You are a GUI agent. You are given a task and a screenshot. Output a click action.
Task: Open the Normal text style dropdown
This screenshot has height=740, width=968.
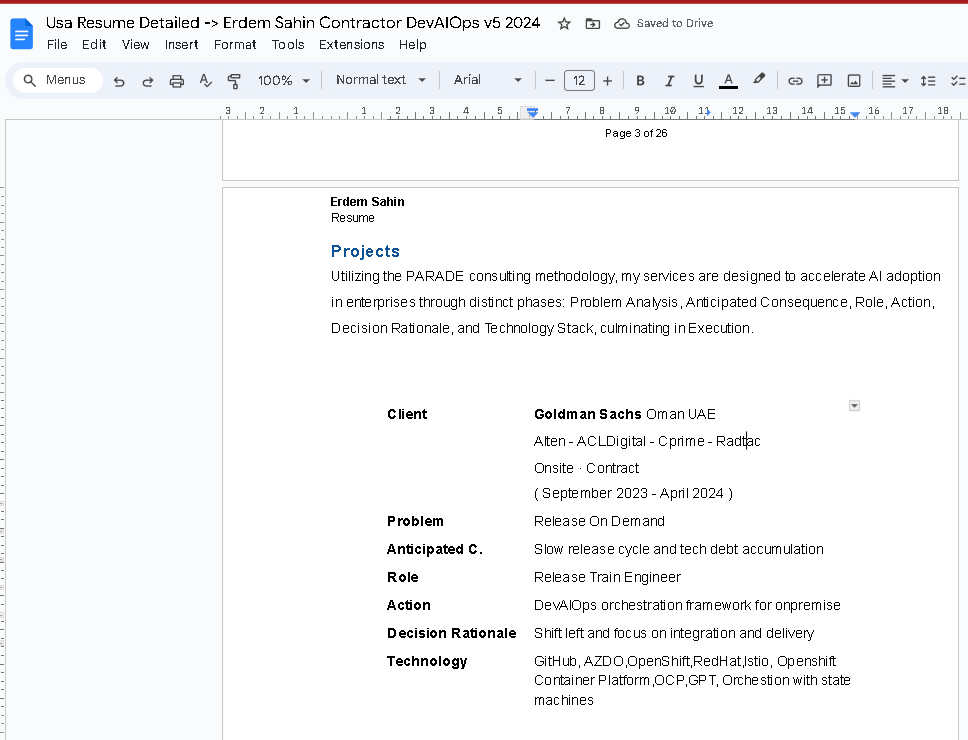click(380, 80)
